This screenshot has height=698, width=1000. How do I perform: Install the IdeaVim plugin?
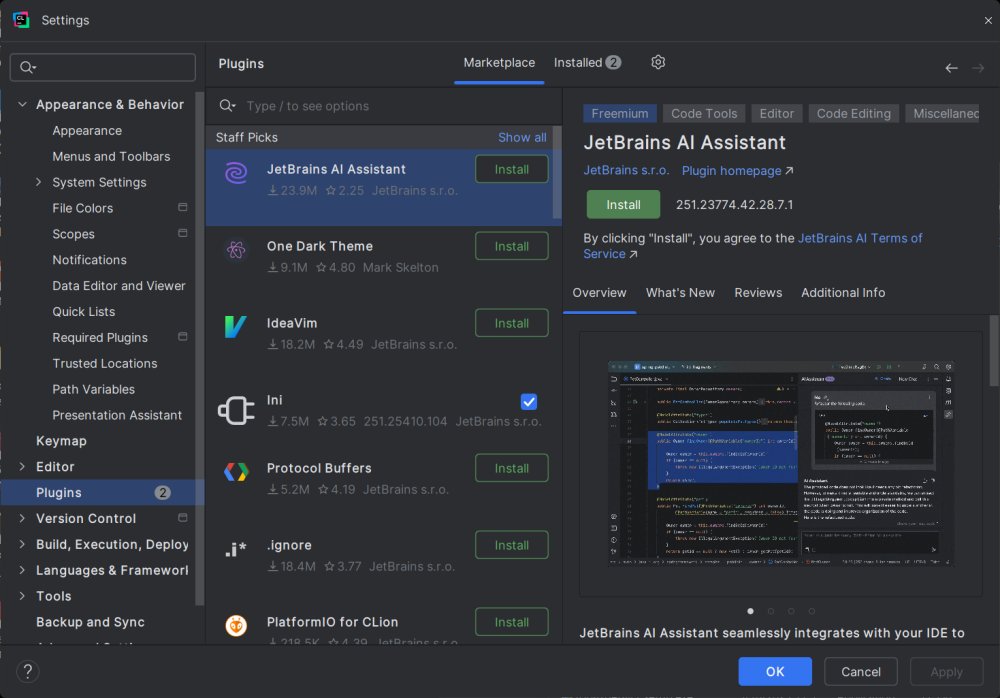click(x=511, y=323)
